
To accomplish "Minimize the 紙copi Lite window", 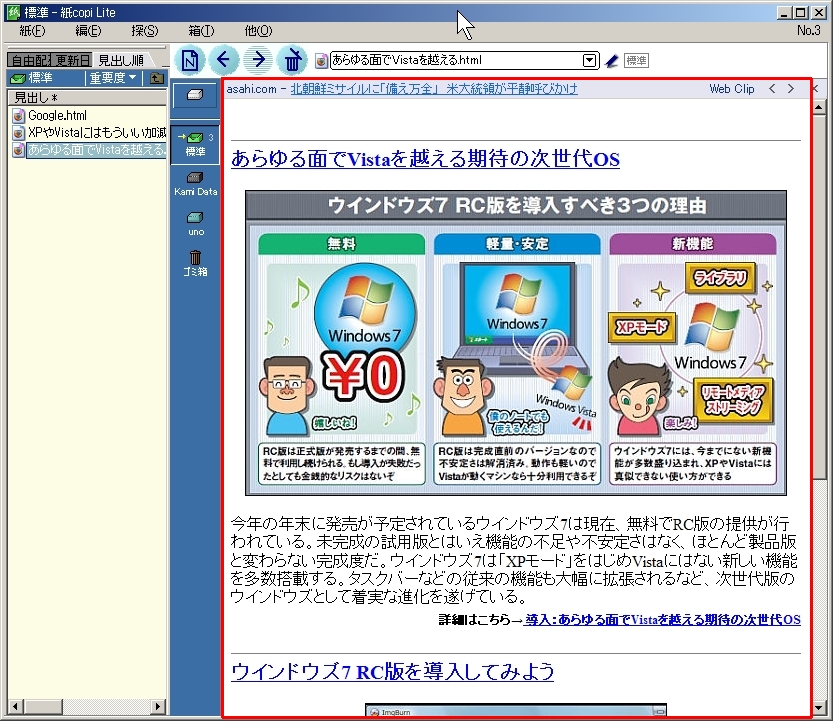I will coord(784,13).
